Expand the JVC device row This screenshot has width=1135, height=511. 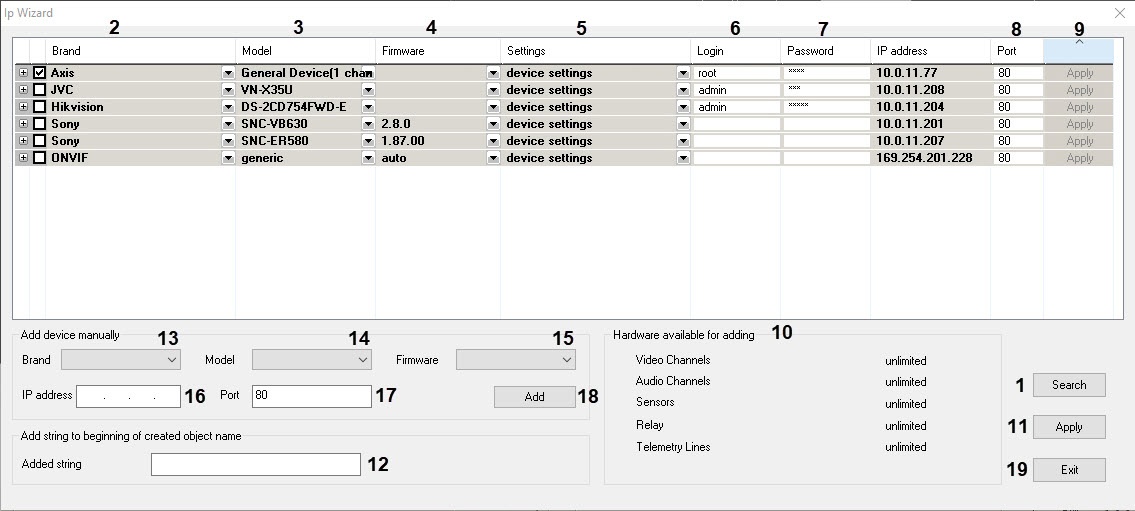(23, 90)
